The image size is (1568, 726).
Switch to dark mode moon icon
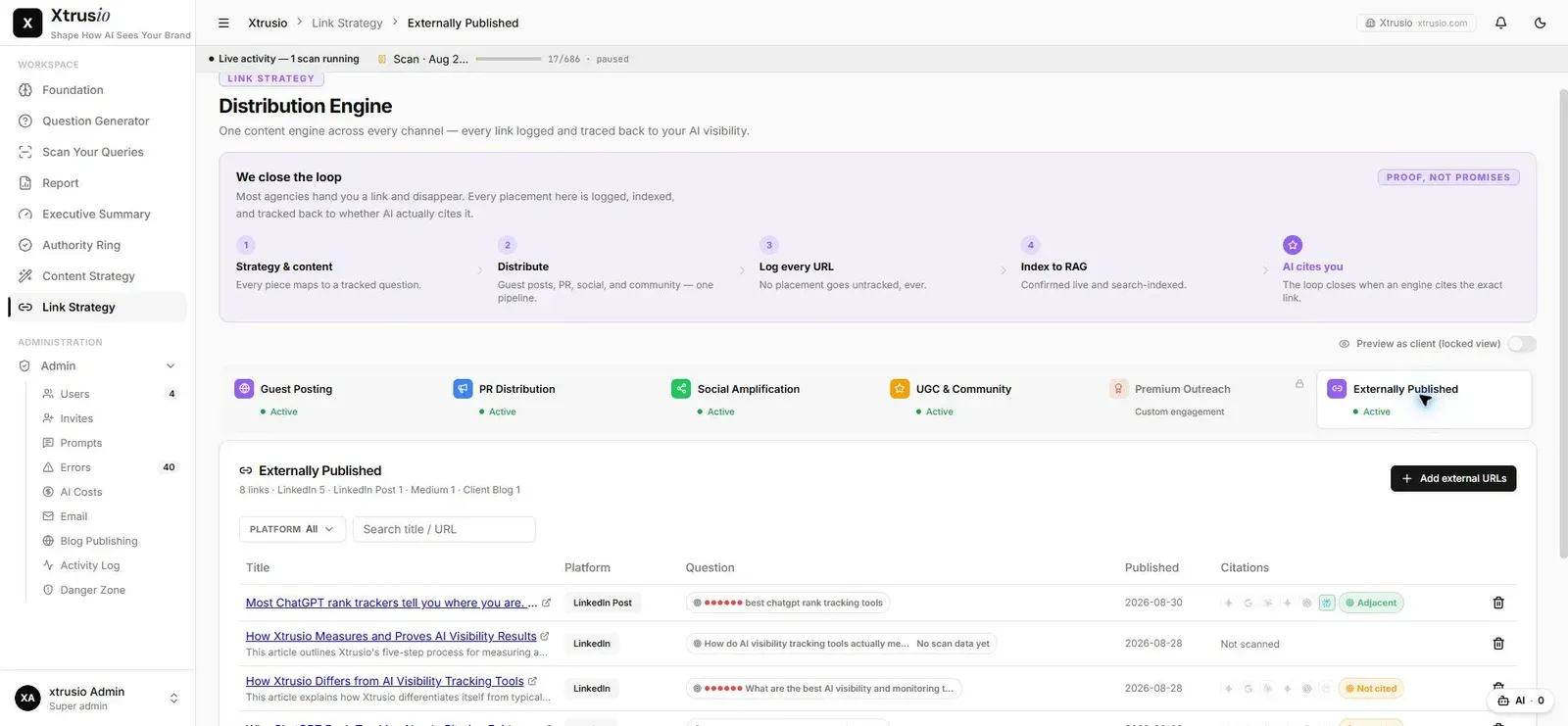(1540, 23)
